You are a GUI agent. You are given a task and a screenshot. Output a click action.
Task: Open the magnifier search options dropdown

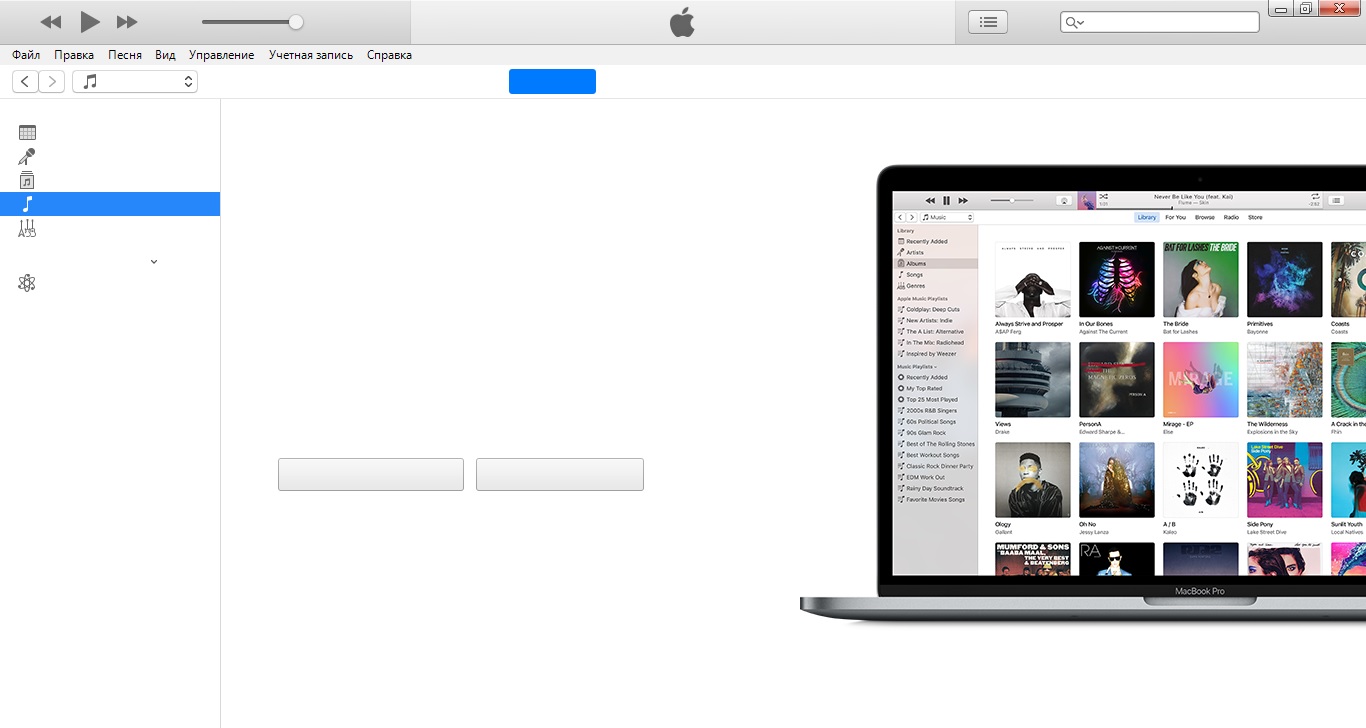tap(1074, 22)
